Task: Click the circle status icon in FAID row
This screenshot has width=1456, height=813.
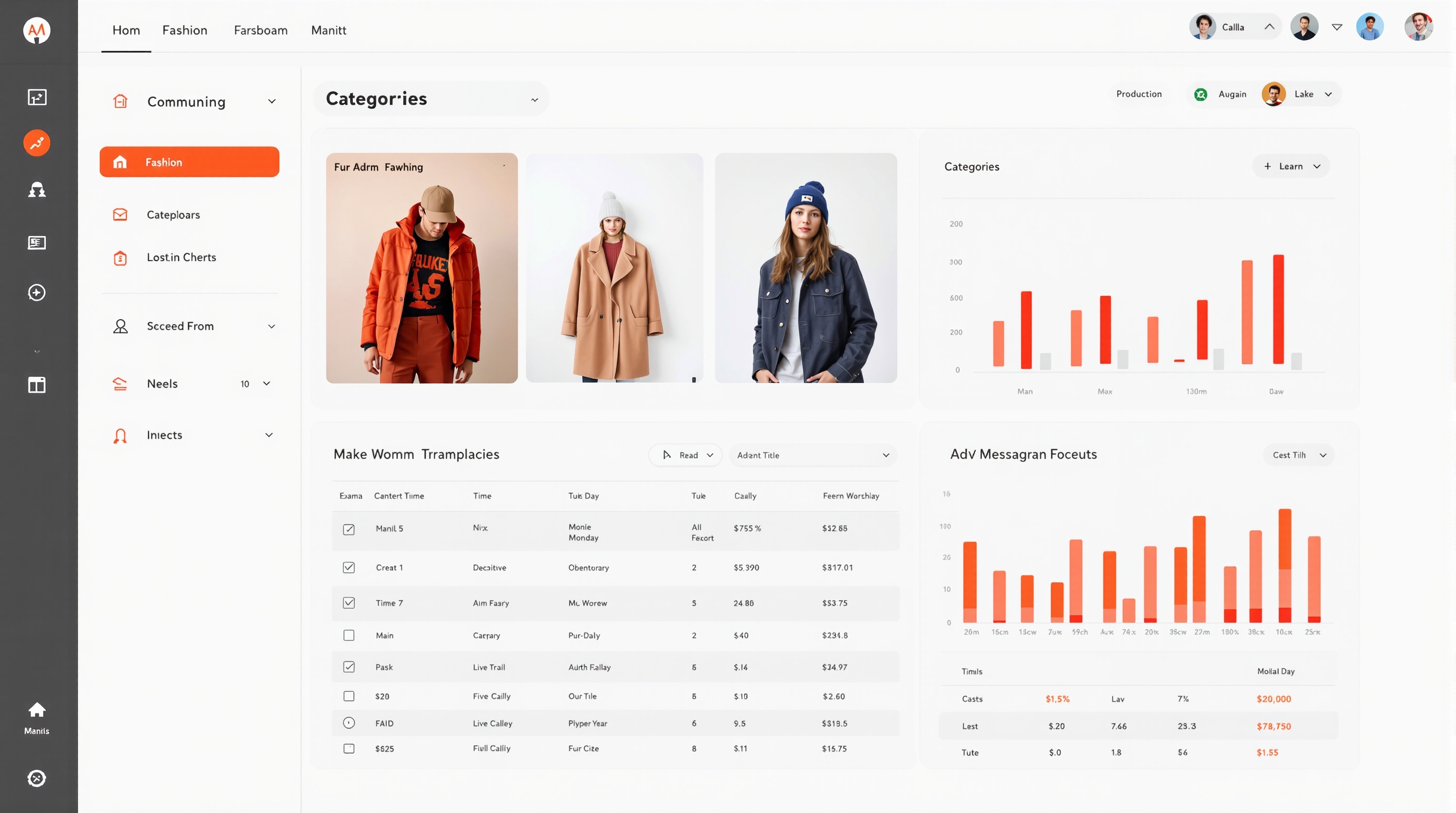Action: (349, 723)
